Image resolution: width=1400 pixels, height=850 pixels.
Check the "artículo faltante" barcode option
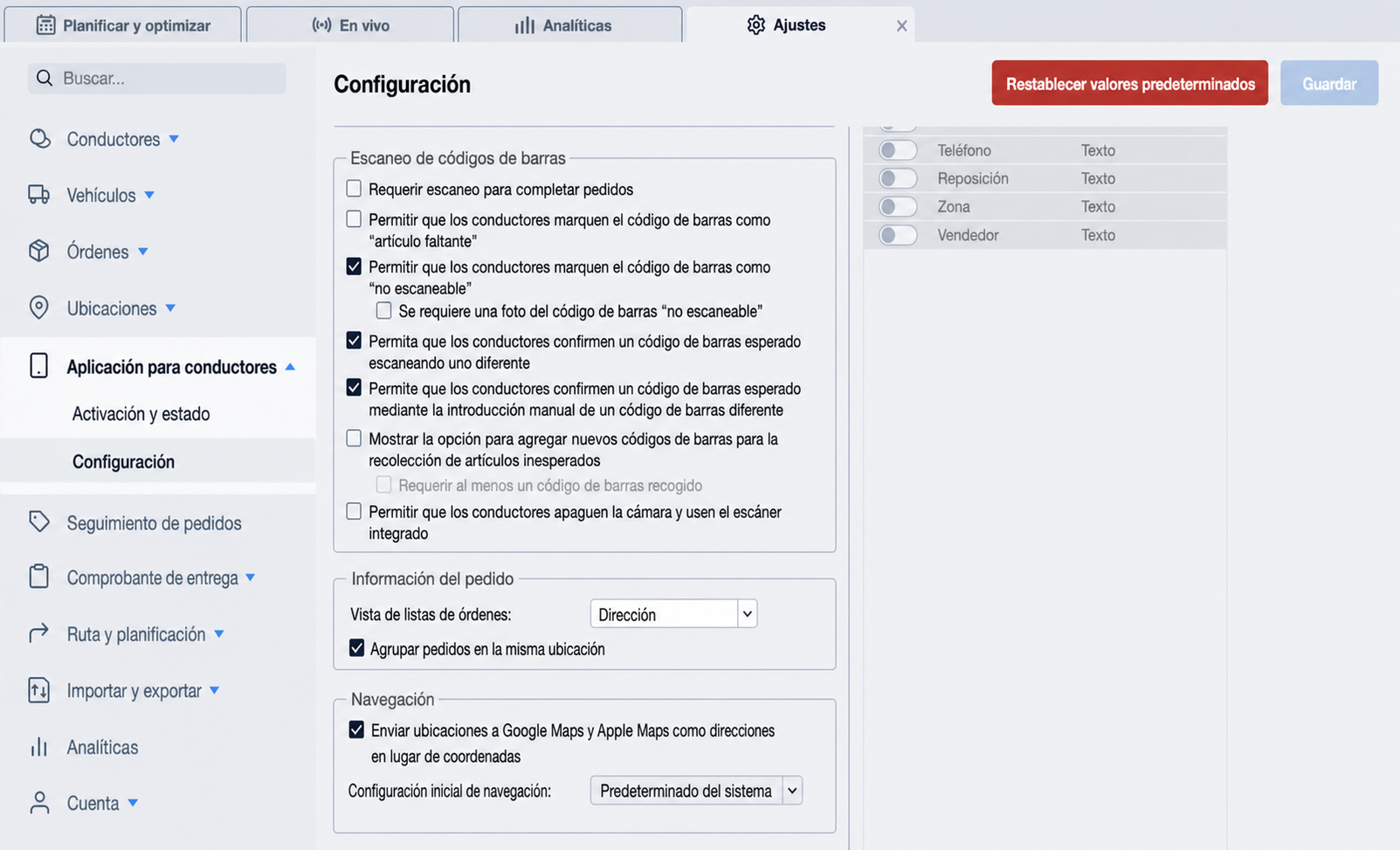point(354,219)
